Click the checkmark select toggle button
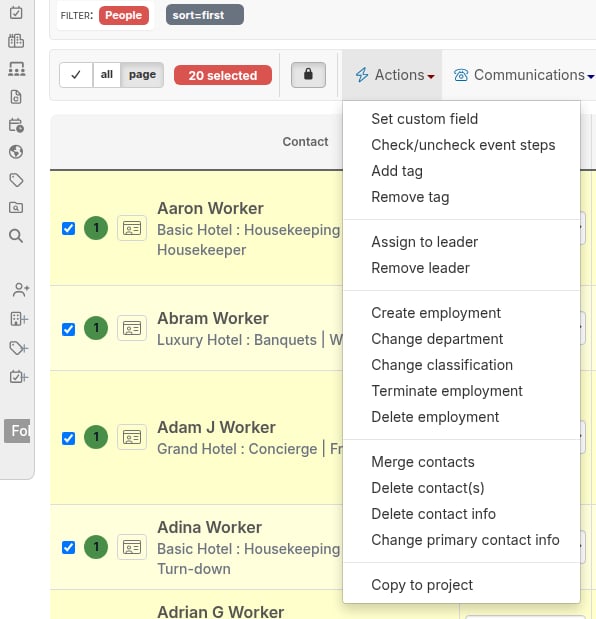596x619 pixels. pyautogui.click(x=76, y=75)
